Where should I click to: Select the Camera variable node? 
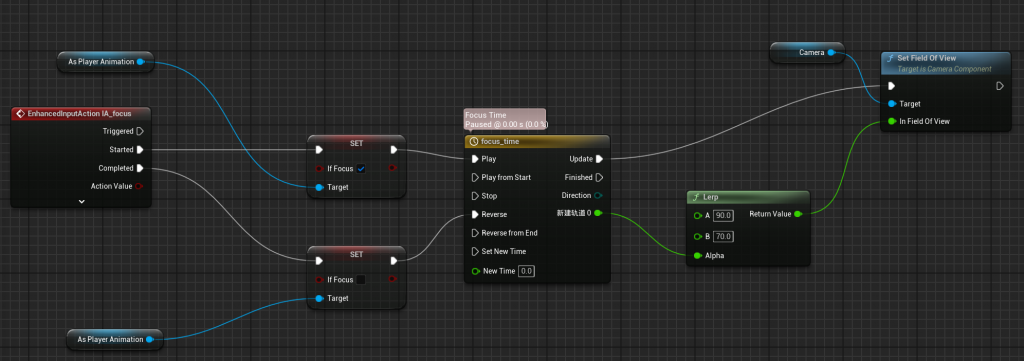(807, 52)
